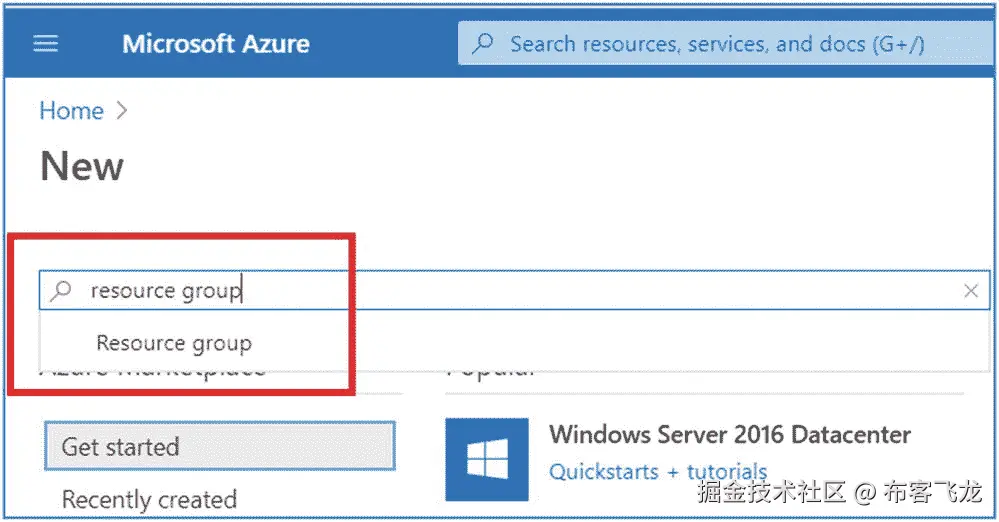999x522 pixels.
Task: Click the partially hidden Popular heading
Action: pyautogui.click(x=490, y=373)
